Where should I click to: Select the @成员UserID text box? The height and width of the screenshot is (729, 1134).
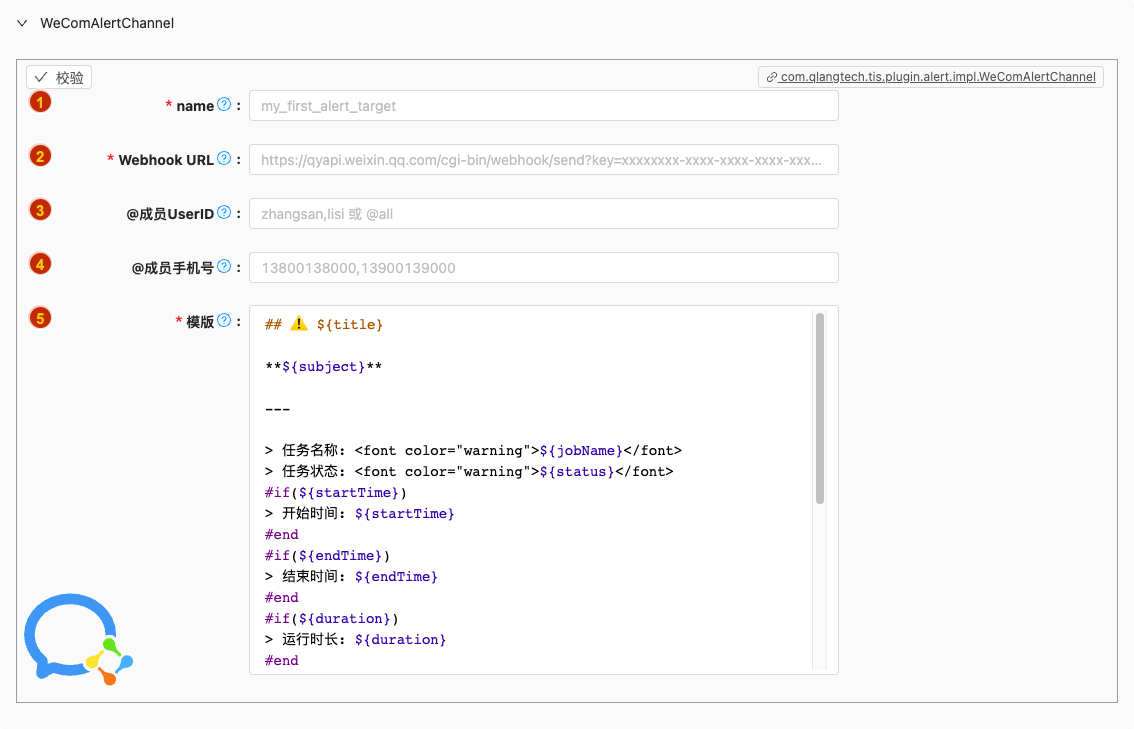(543, 214)
